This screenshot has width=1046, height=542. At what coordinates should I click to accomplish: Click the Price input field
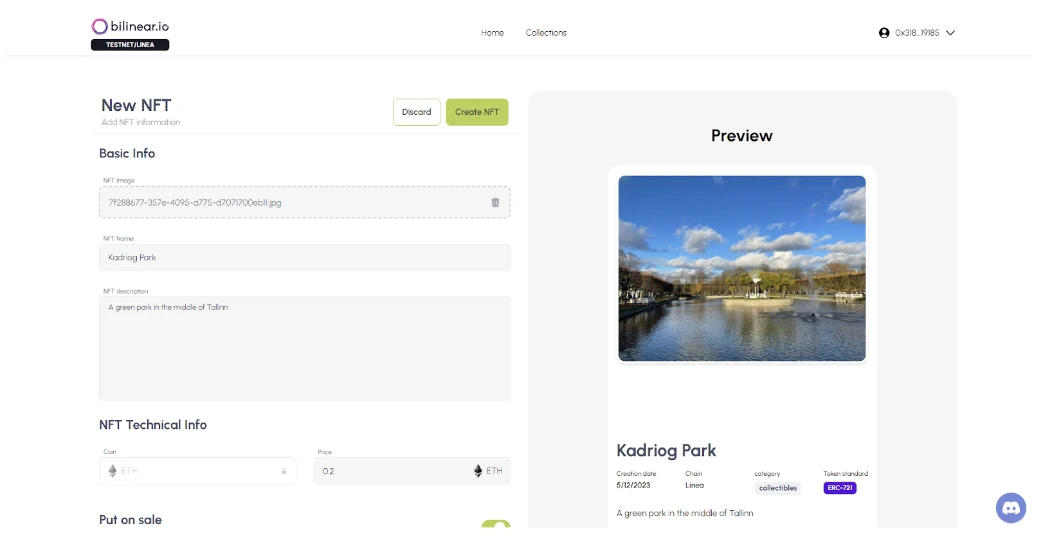pos(412,471)
